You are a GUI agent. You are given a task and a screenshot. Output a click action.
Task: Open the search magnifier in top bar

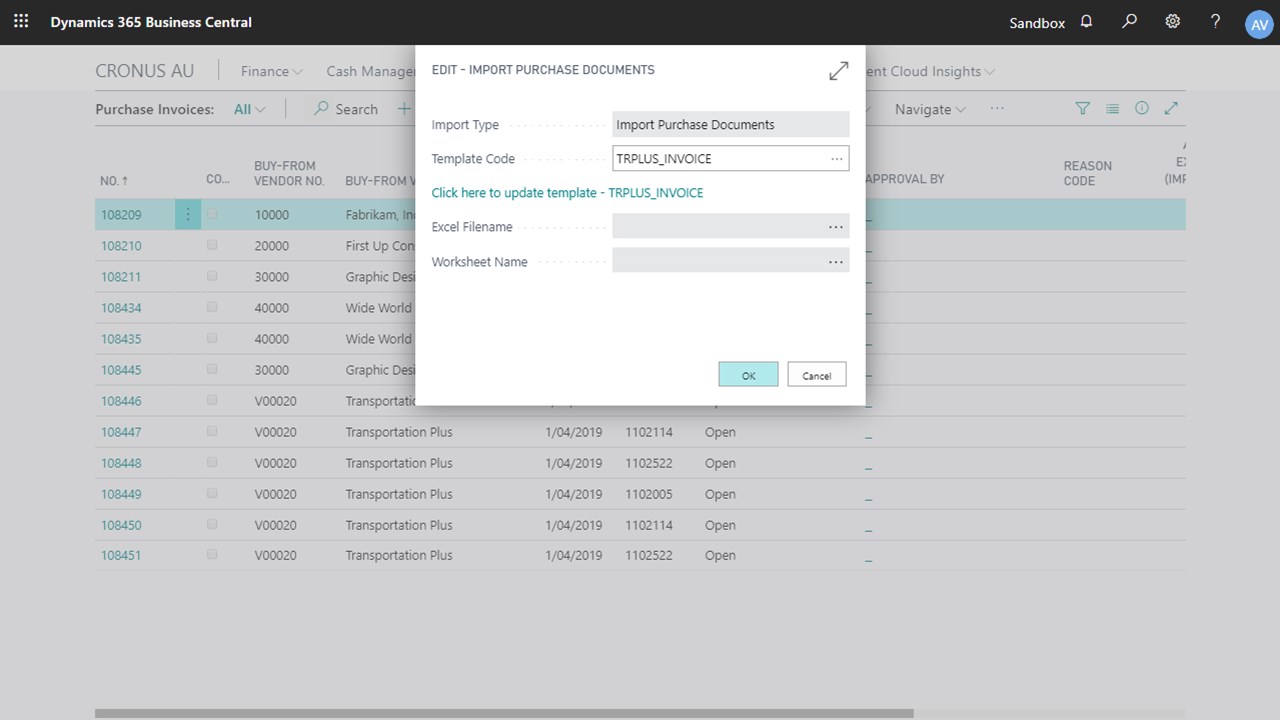pyautogui.click(x=1130, y=21)
